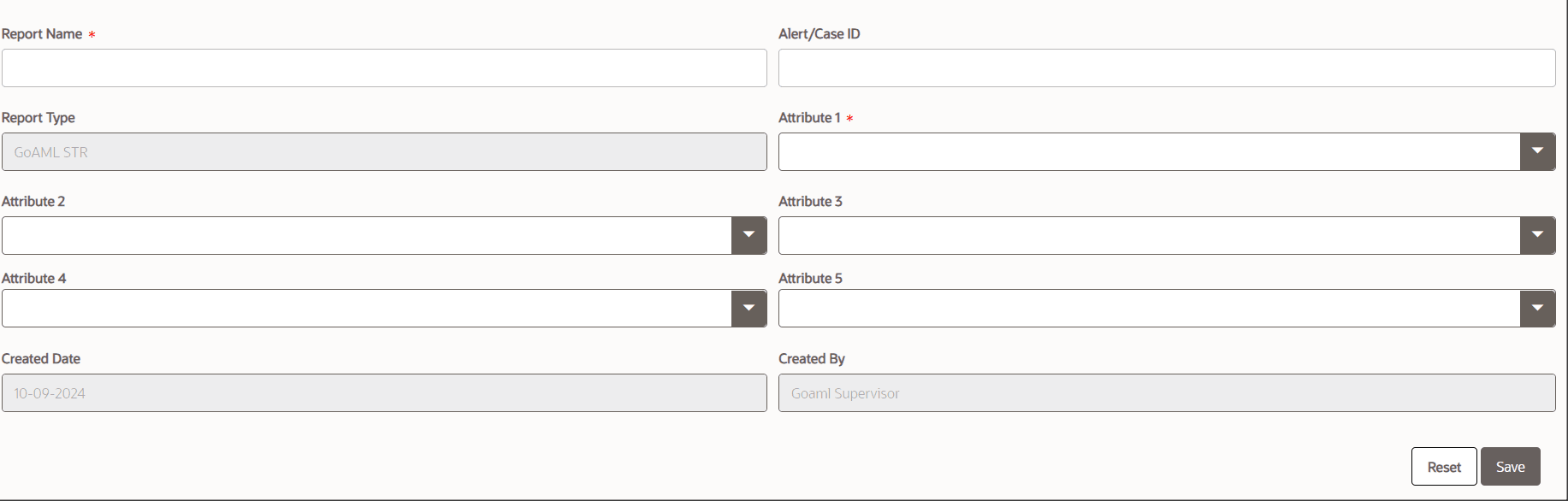The image size is (1568, 501).
Task: Click the Created By Goaml Supervisor field
Action: pyautogui.click(x=1166, y=393)
